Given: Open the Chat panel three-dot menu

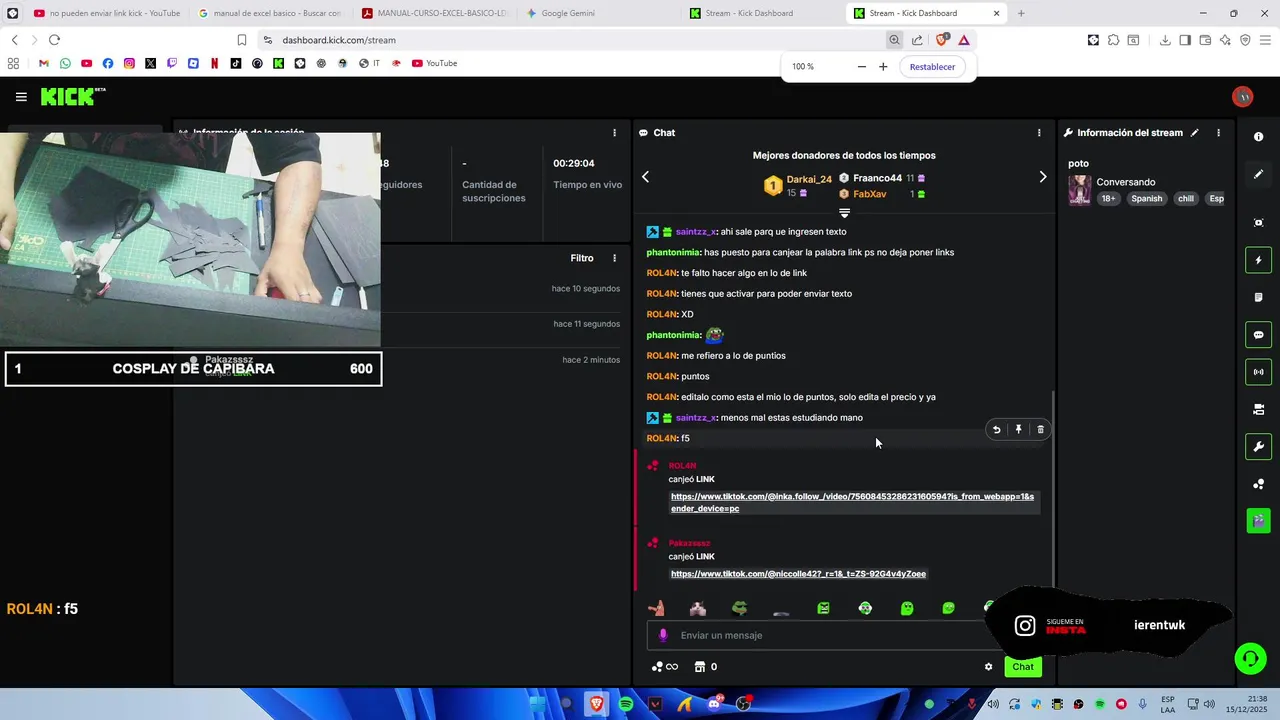Looking at the screenshot, I should click(1039, 132).
